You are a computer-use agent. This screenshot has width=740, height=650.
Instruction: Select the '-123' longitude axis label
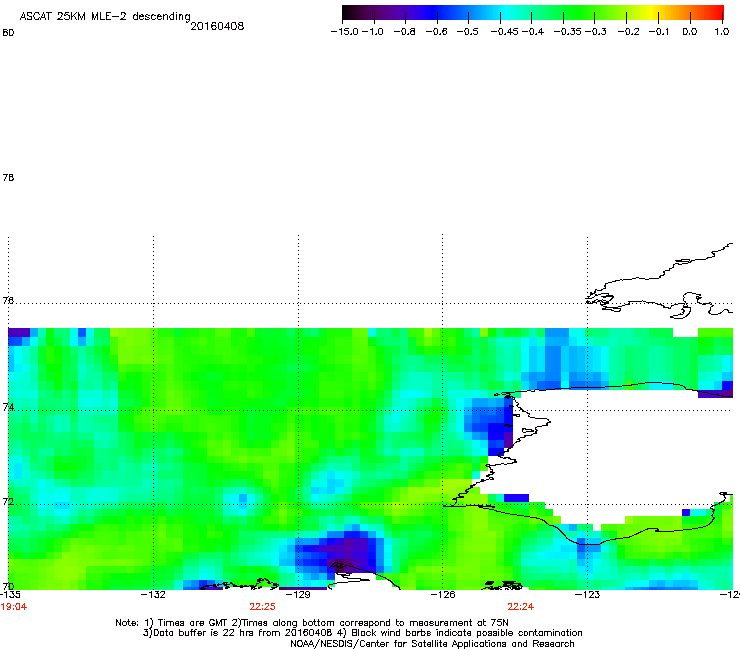[x=587, y=594]
